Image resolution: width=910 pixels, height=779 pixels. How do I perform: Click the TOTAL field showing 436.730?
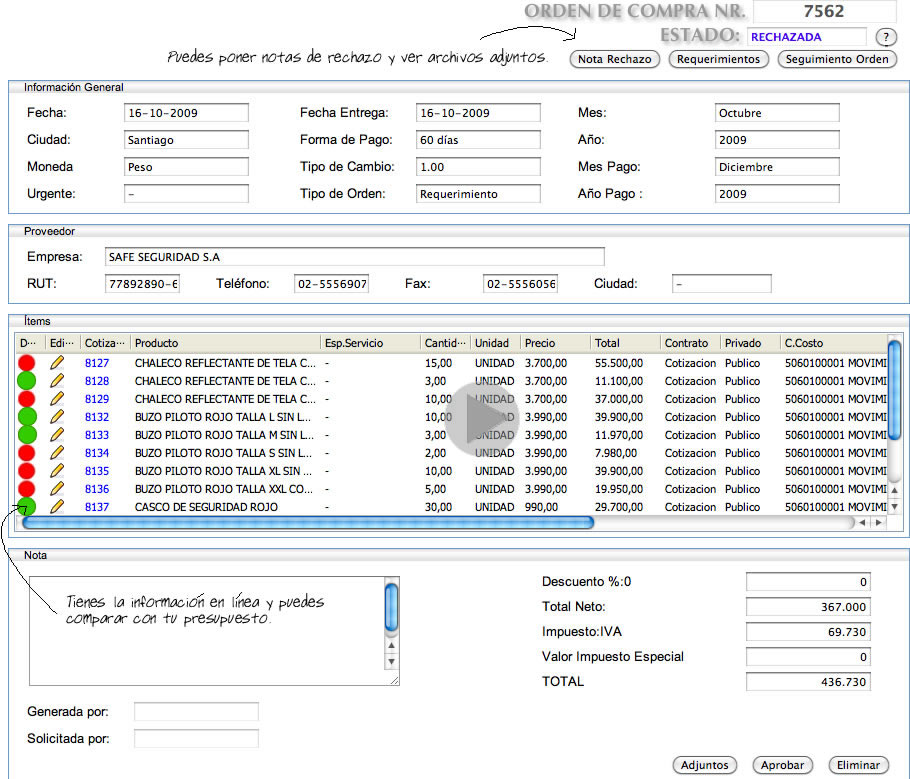(x=808, y=682)
